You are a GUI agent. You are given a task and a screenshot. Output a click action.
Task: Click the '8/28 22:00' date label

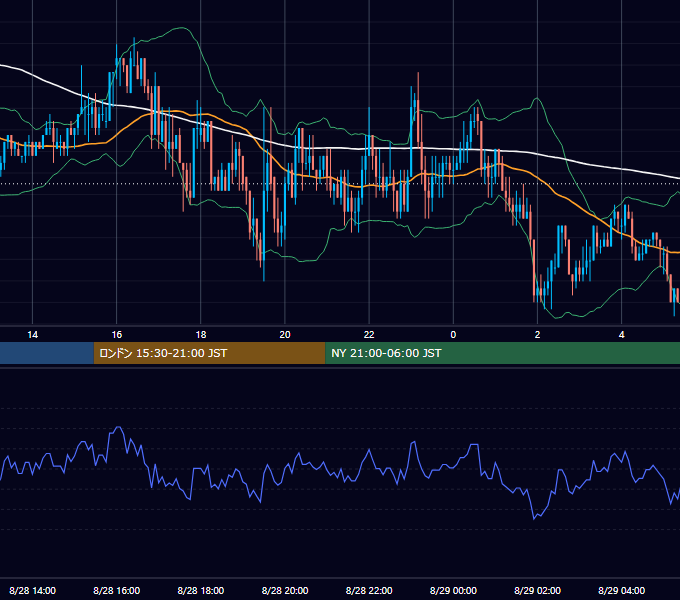[x=369, y=590]
